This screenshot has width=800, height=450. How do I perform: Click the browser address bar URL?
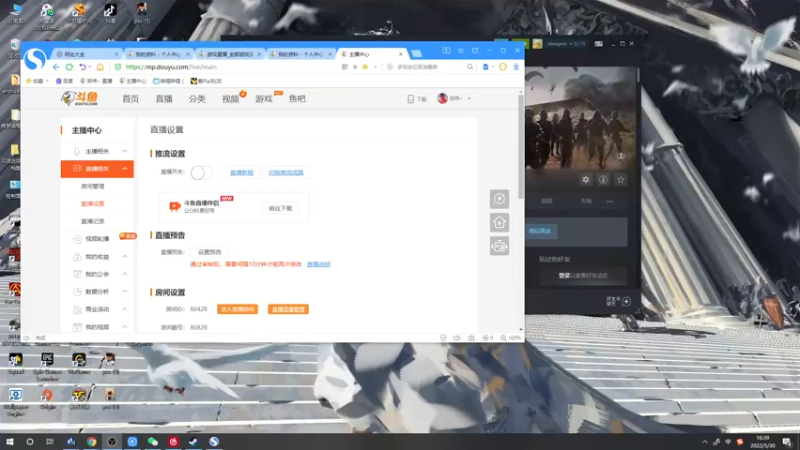pos(171,67)
